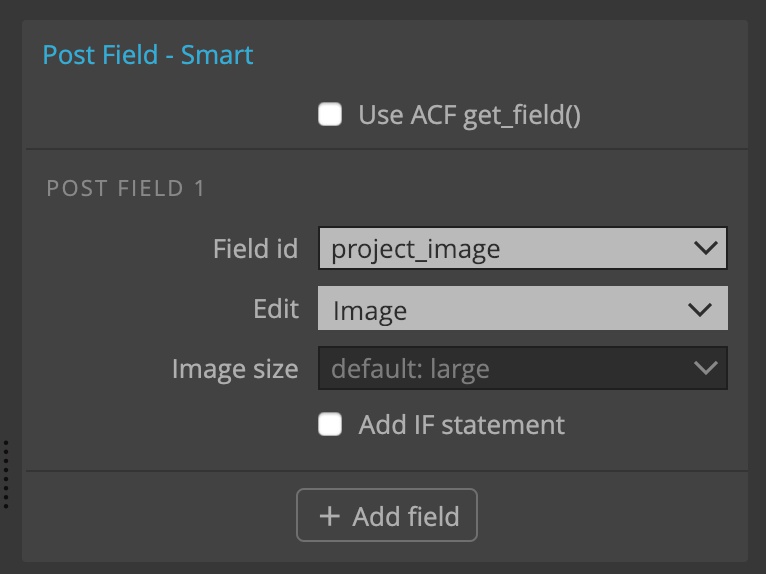Grab the dotted drag handle at panel edge
The width and height of the screenshot is (766, 574).
click(6, 475)
